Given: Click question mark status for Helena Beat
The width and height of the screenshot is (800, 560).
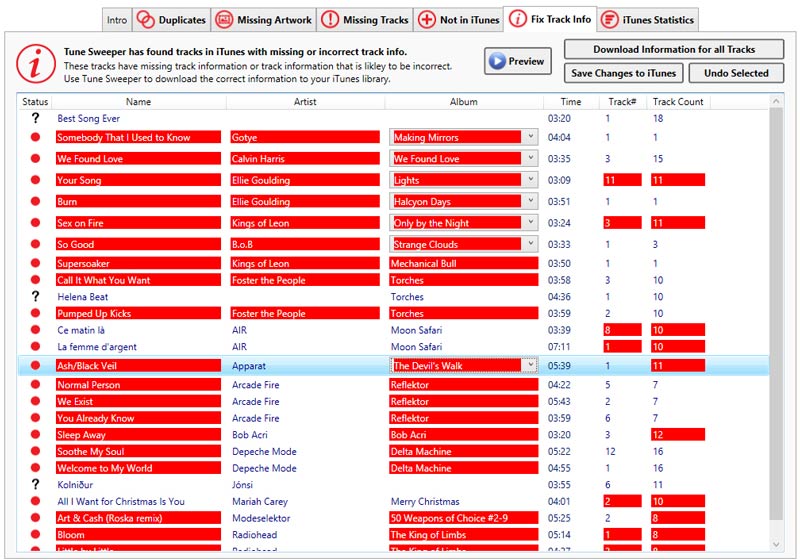Looking at the screenshot, I should pos(35,296).
